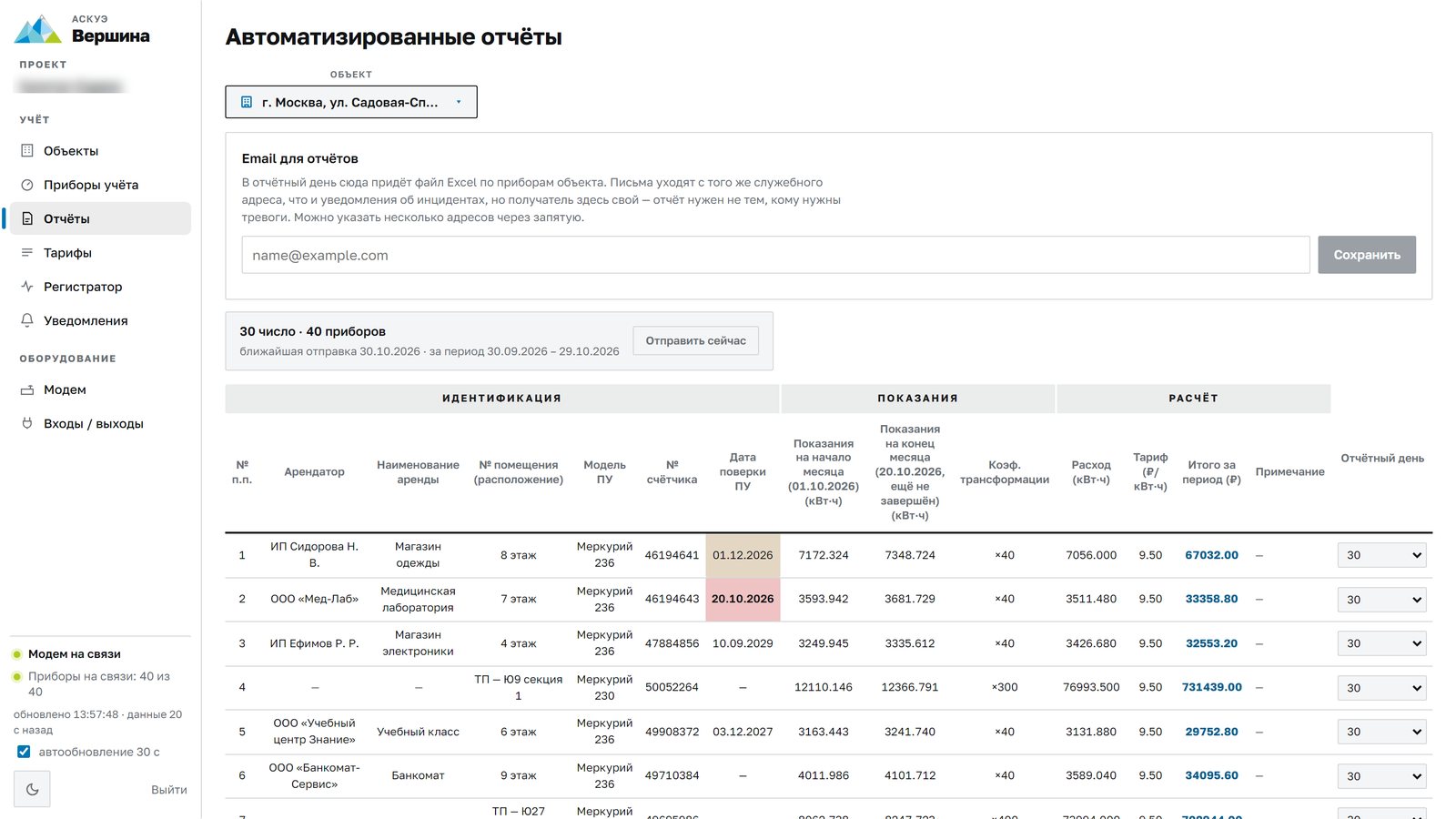
Task: Open report day dropdown for ООО «Мед-Лаб»
Action: [x=1381, y=600]
